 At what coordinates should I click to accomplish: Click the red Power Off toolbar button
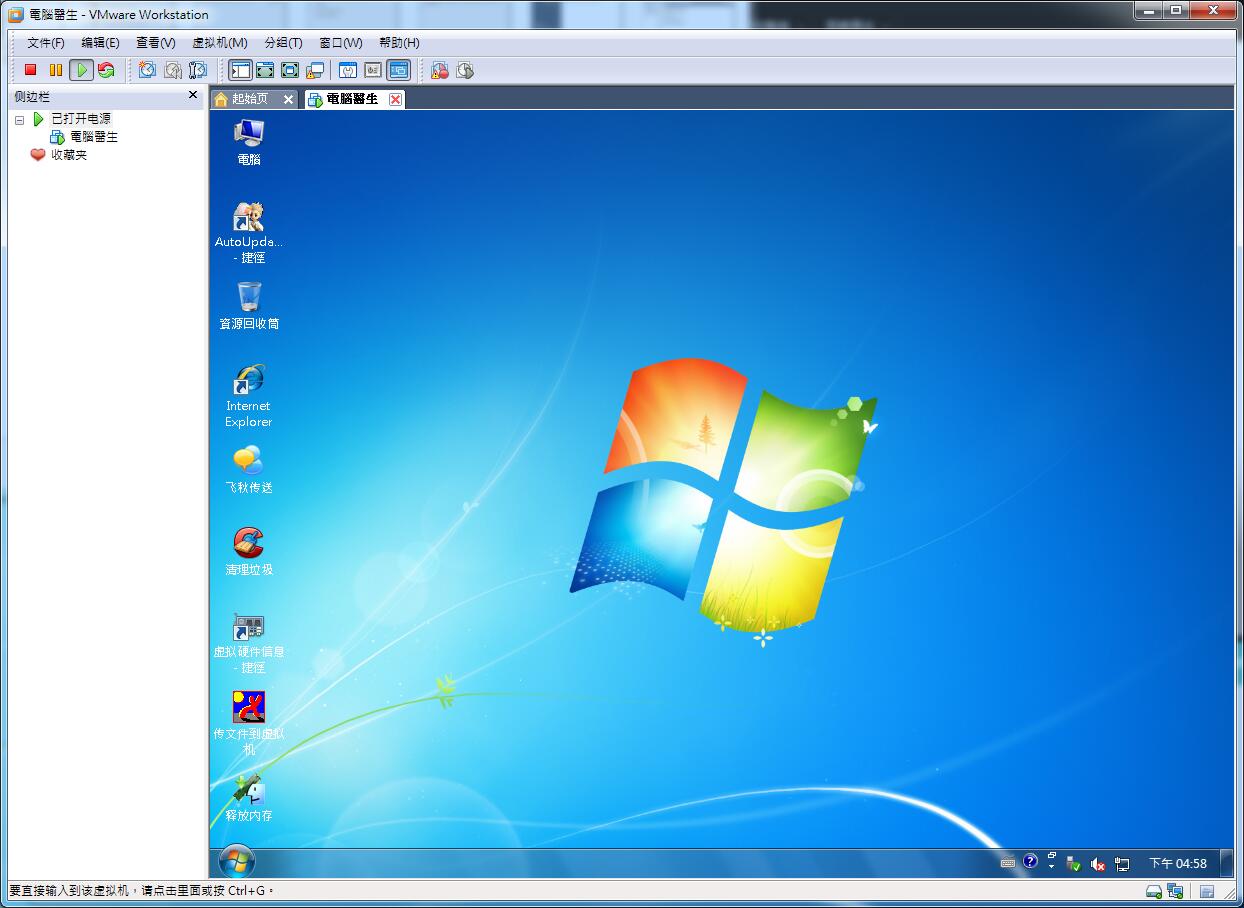[x=31, y=70]
